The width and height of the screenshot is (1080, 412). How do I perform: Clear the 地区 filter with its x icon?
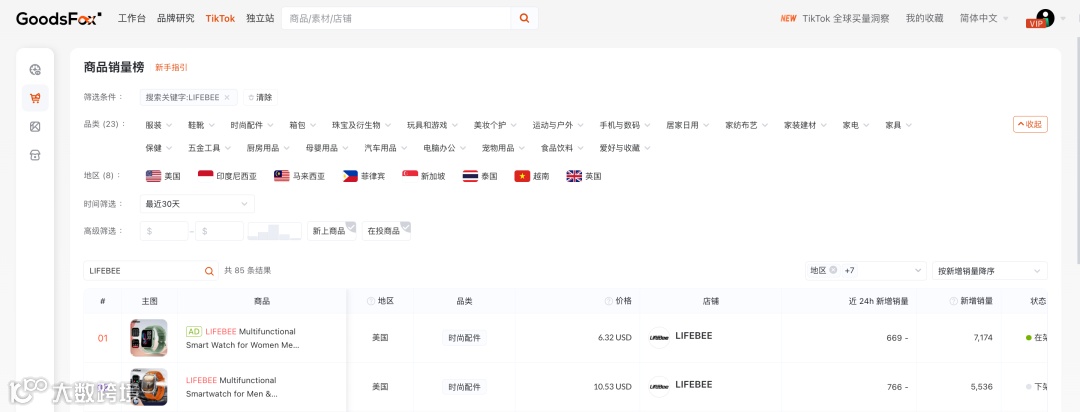(833, 270)
